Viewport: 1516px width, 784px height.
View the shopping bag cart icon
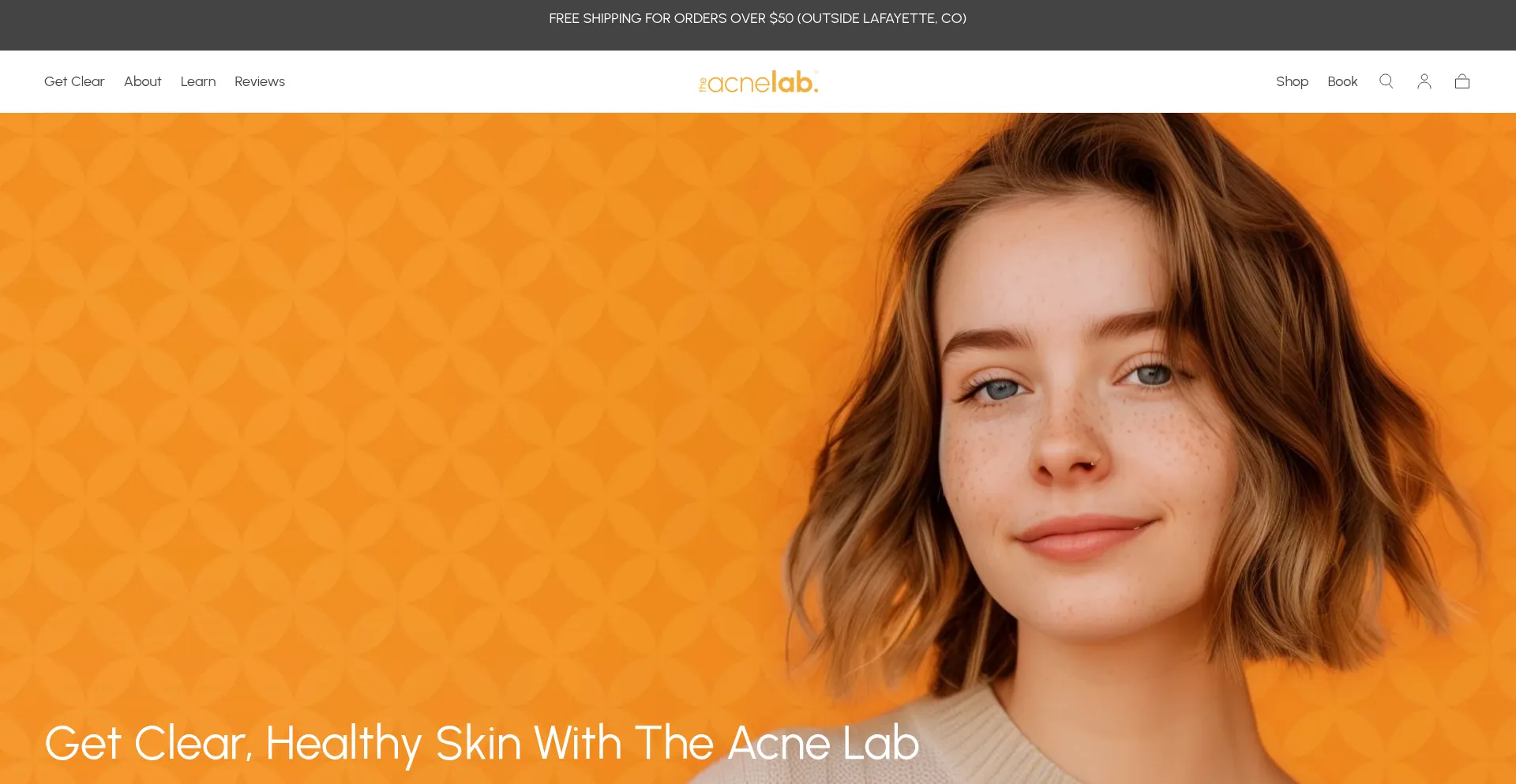[1462, 81]
